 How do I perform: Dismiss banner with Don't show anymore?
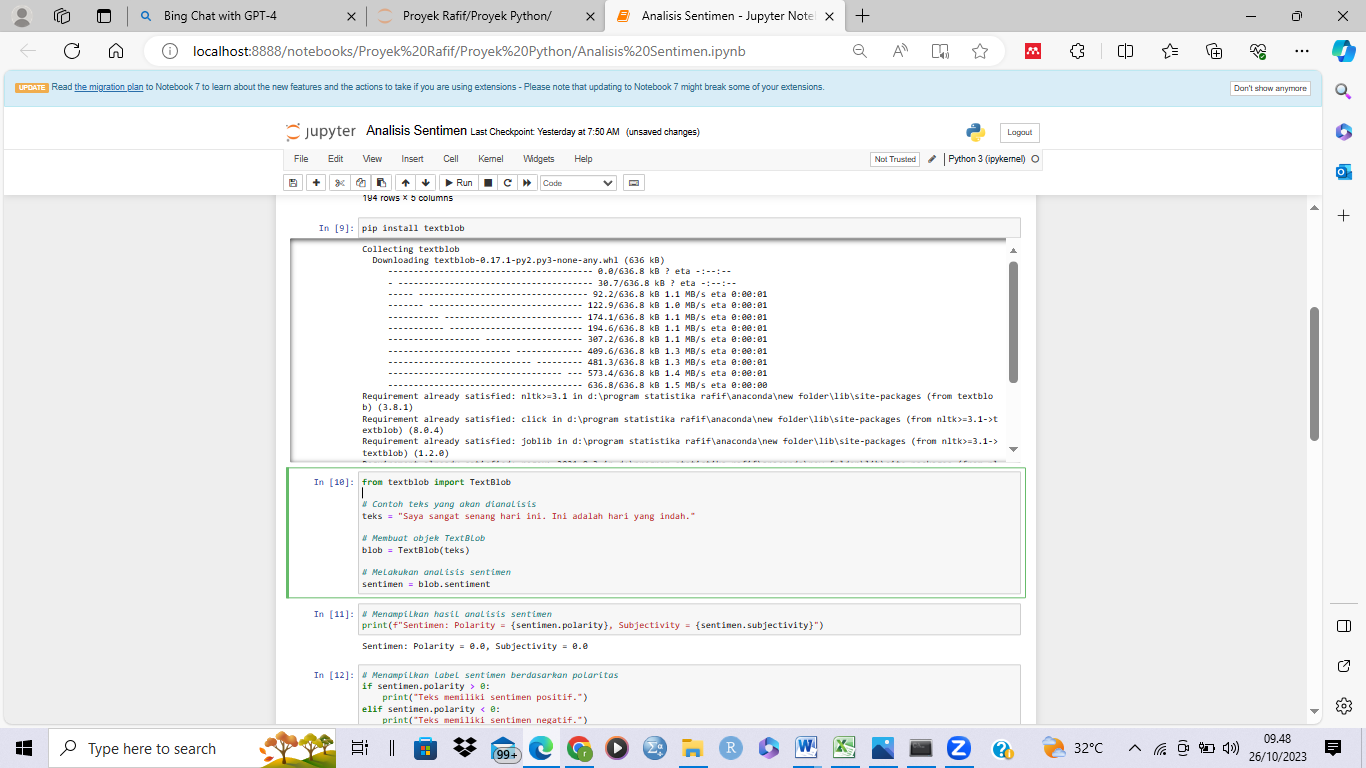pyautogui.click(x=1270, y=88)
